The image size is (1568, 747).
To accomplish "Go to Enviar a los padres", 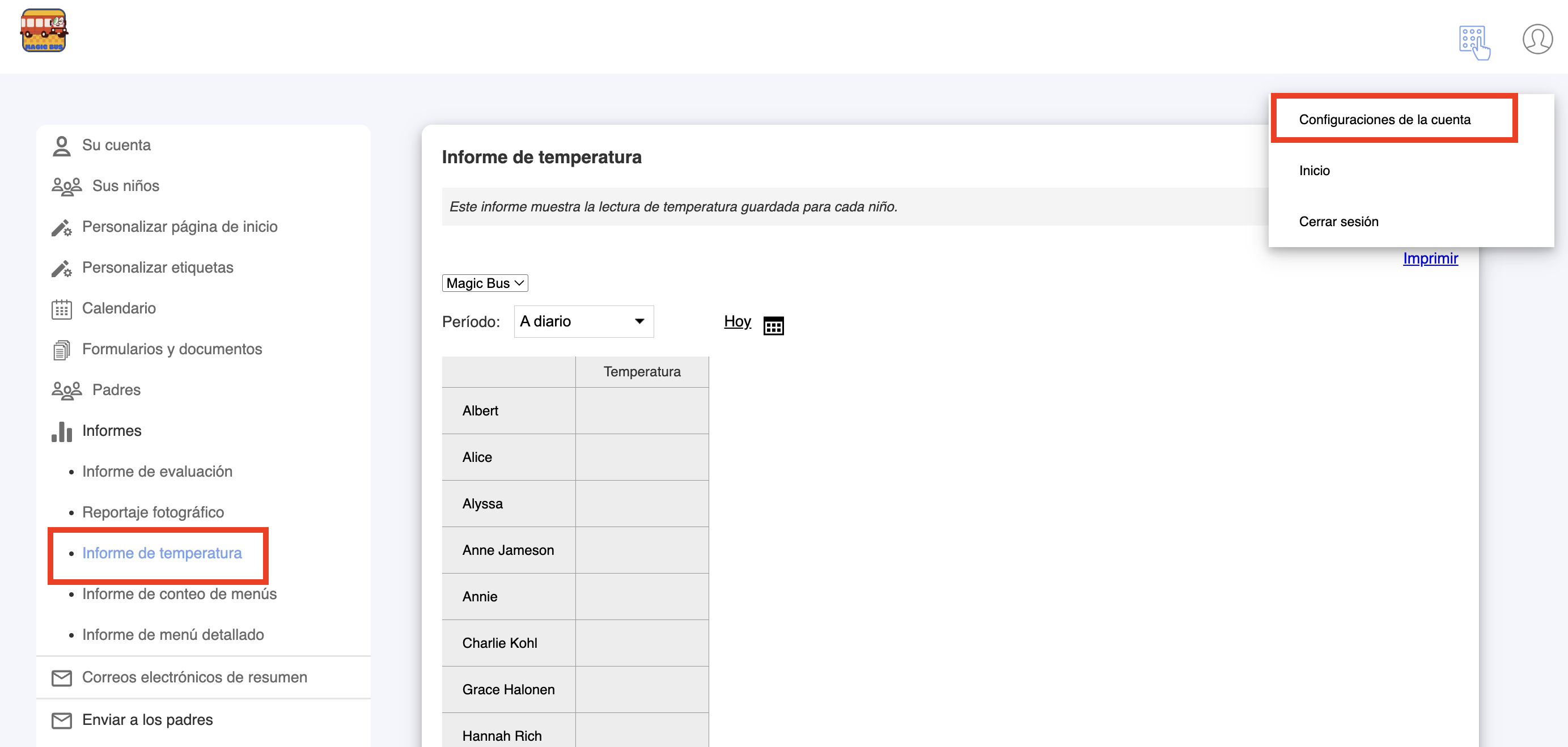I will point(147,720).
